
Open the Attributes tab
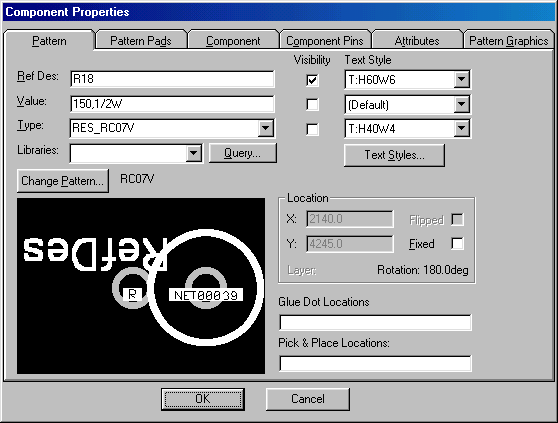point(417,41)
